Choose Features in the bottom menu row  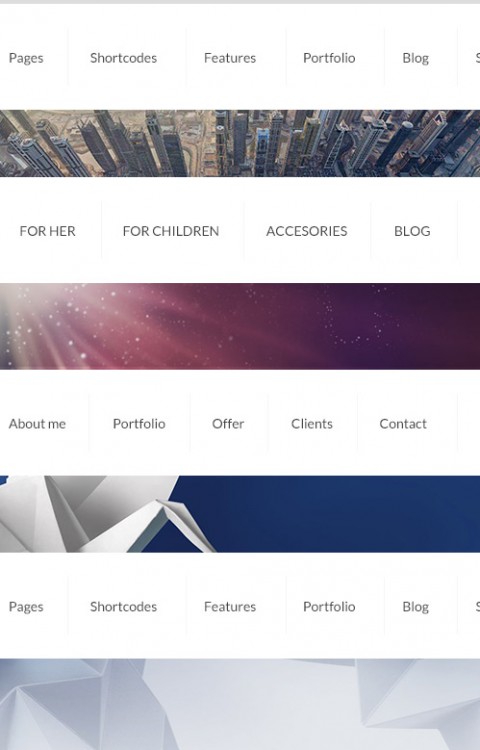click(230, 607)
